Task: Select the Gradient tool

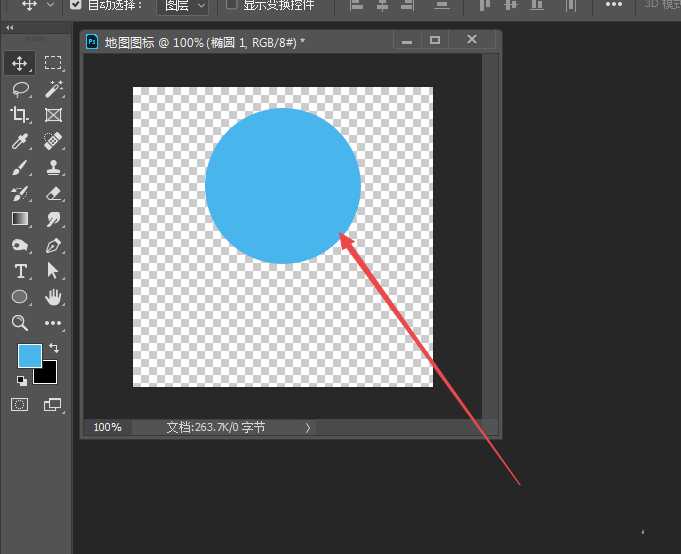Action: [20, 219]
